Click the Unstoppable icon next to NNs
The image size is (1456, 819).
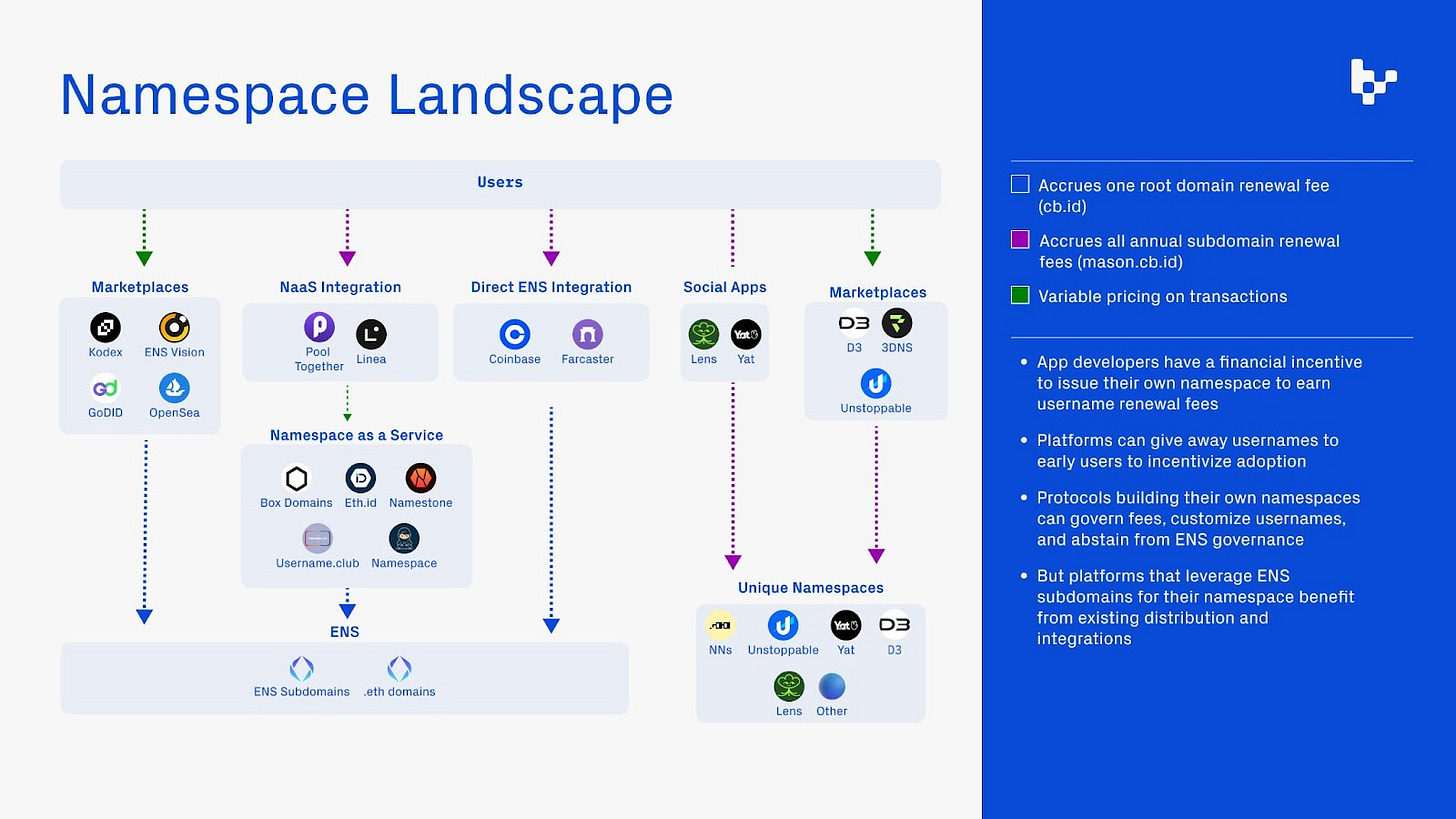point(783,625)
